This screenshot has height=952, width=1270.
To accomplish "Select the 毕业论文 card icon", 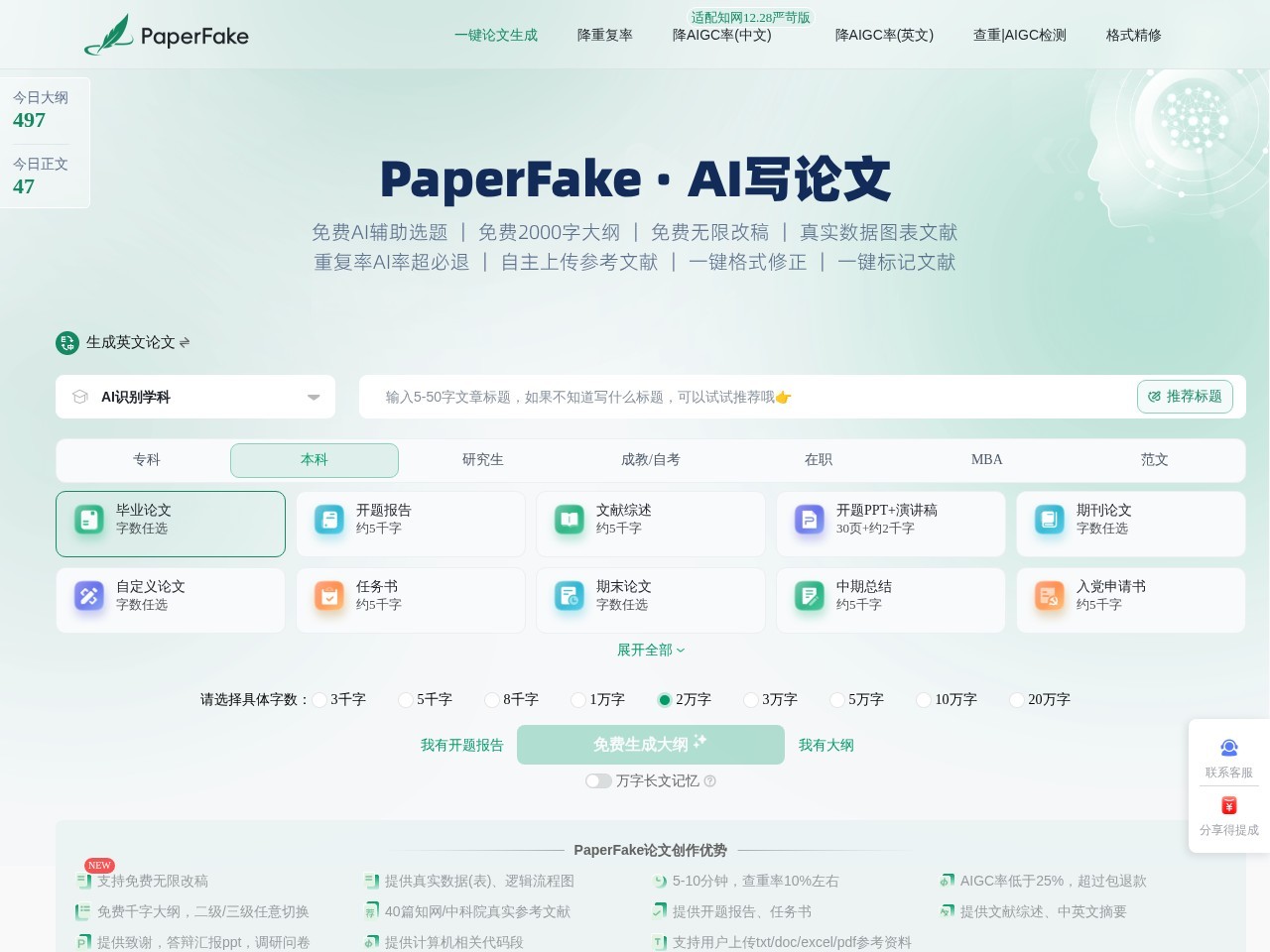I will [x=89, y=519].
